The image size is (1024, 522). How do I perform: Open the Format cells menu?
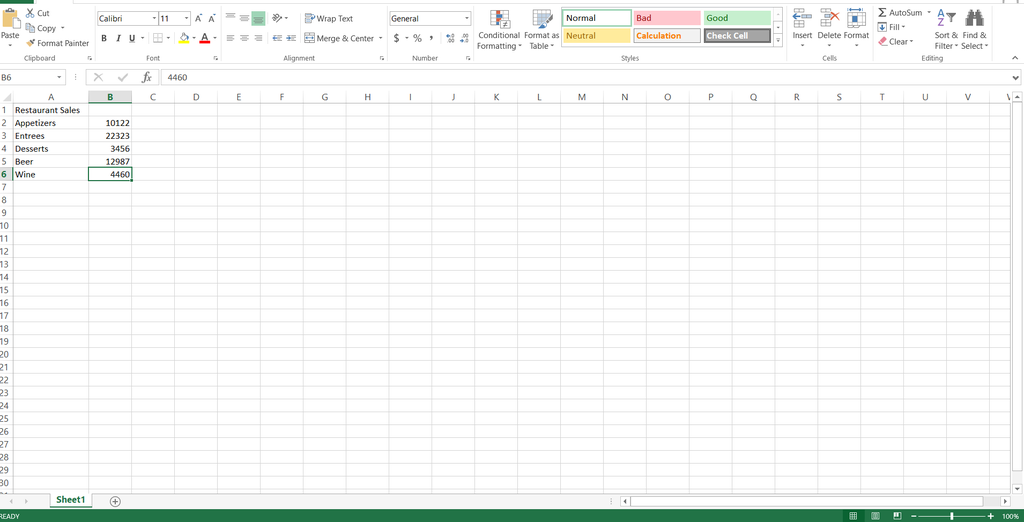point(856,29)
